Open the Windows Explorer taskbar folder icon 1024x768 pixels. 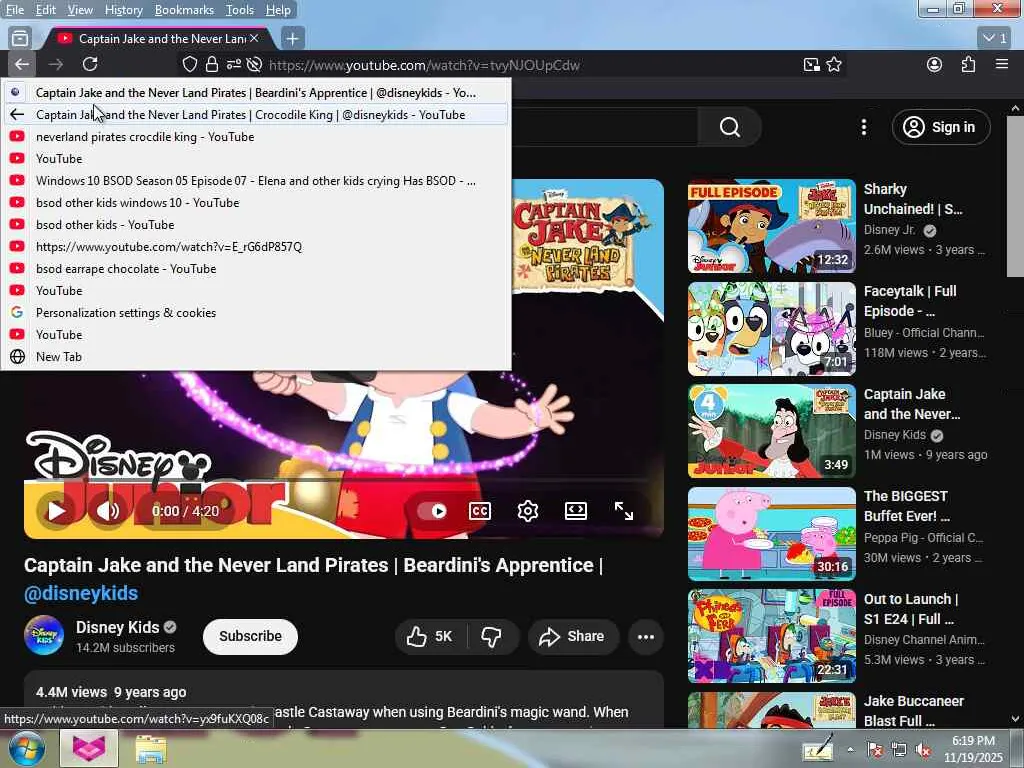click(150, 748)
